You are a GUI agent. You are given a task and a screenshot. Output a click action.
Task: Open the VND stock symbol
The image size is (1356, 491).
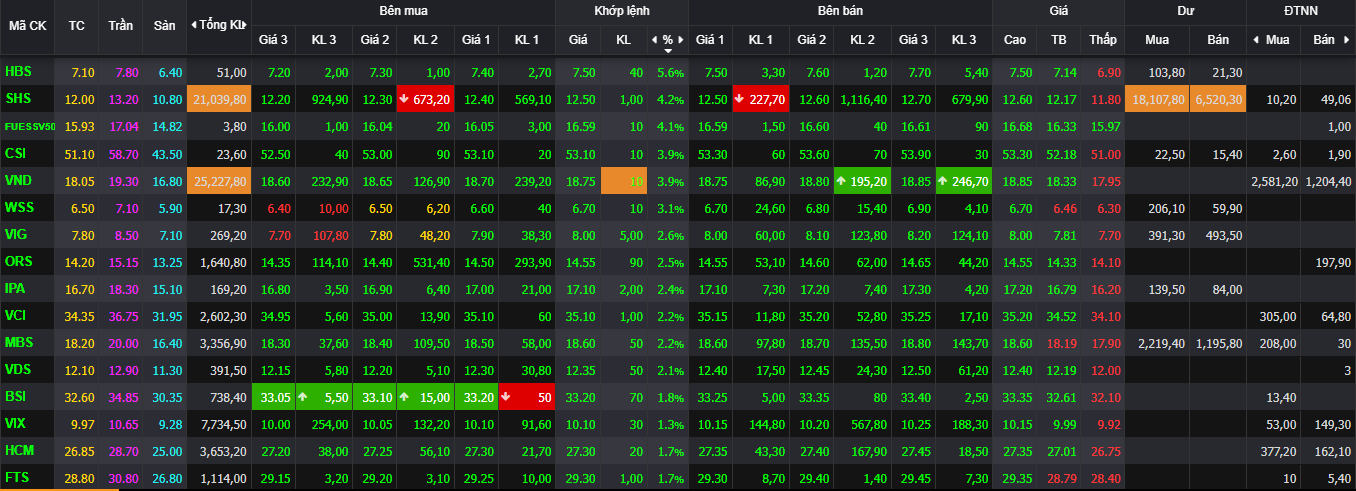[19, 180]
